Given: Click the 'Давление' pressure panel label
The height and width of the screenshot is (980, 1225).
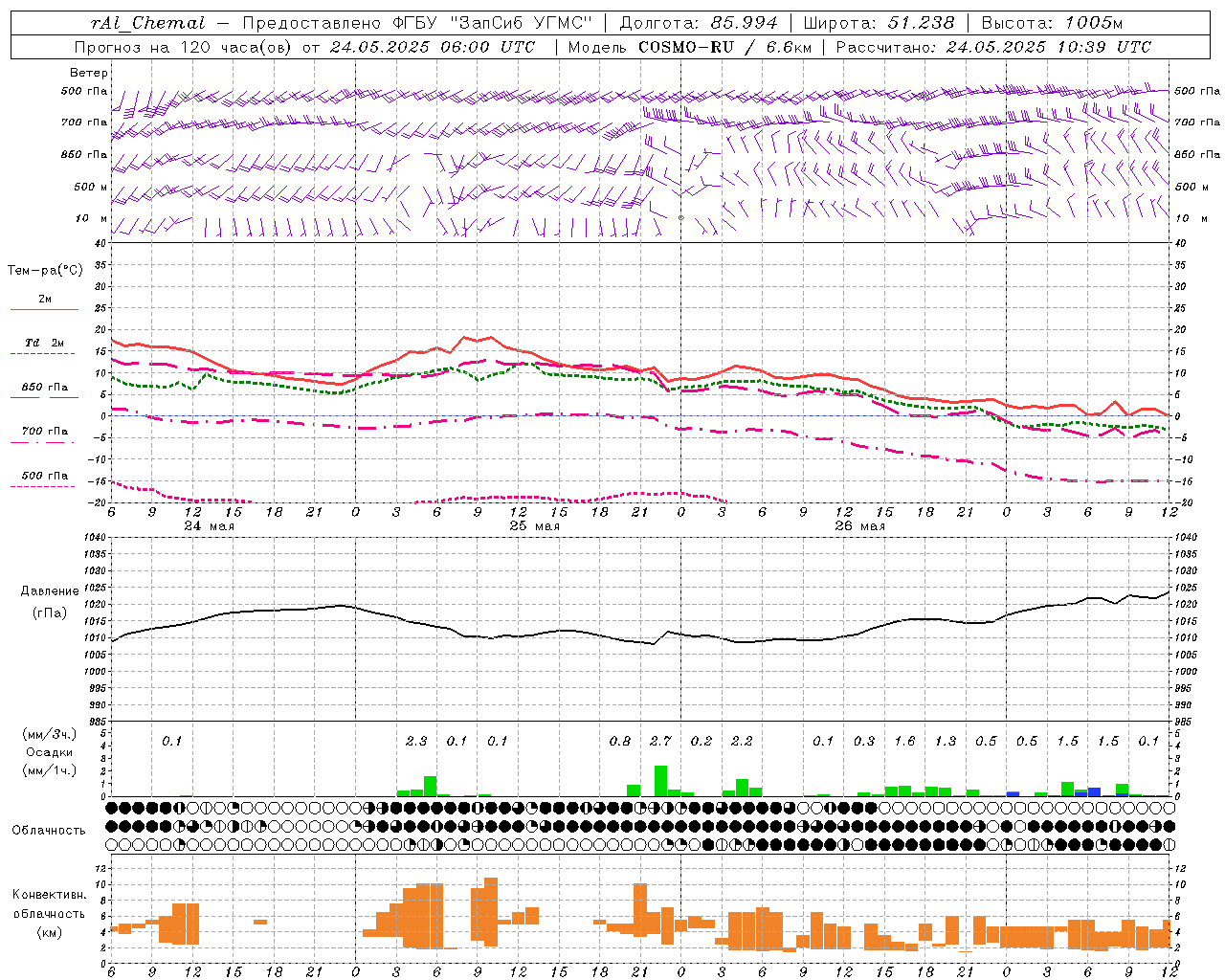Looking at the screenshot, I should pos(50,591).
